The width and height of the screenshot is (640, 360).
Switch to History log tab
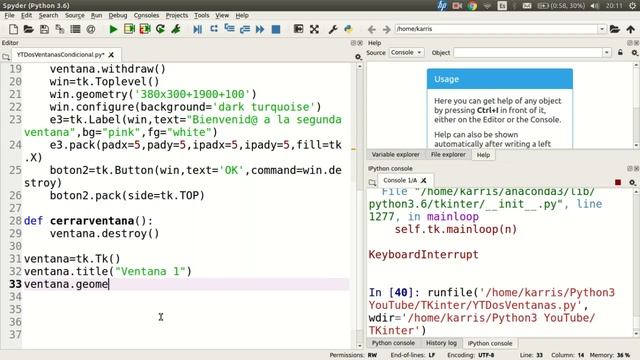[441, 343]
